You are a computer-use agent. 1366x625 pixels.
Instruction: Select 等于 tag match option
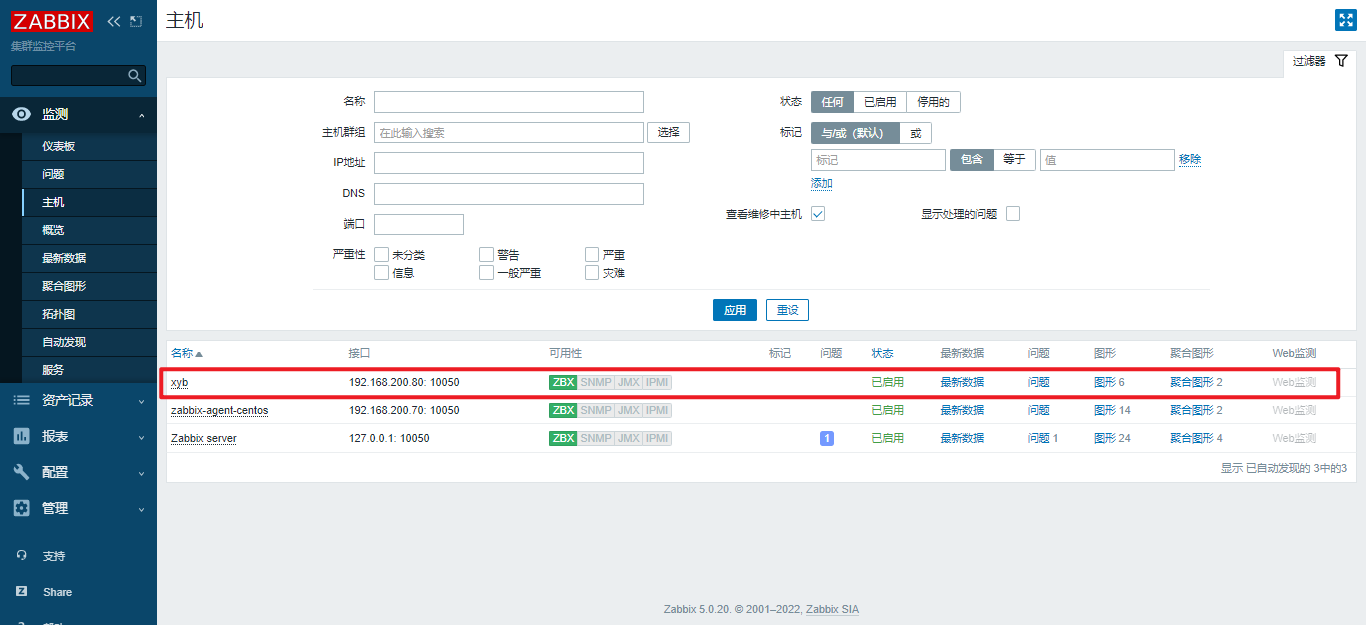[1014, 160]
